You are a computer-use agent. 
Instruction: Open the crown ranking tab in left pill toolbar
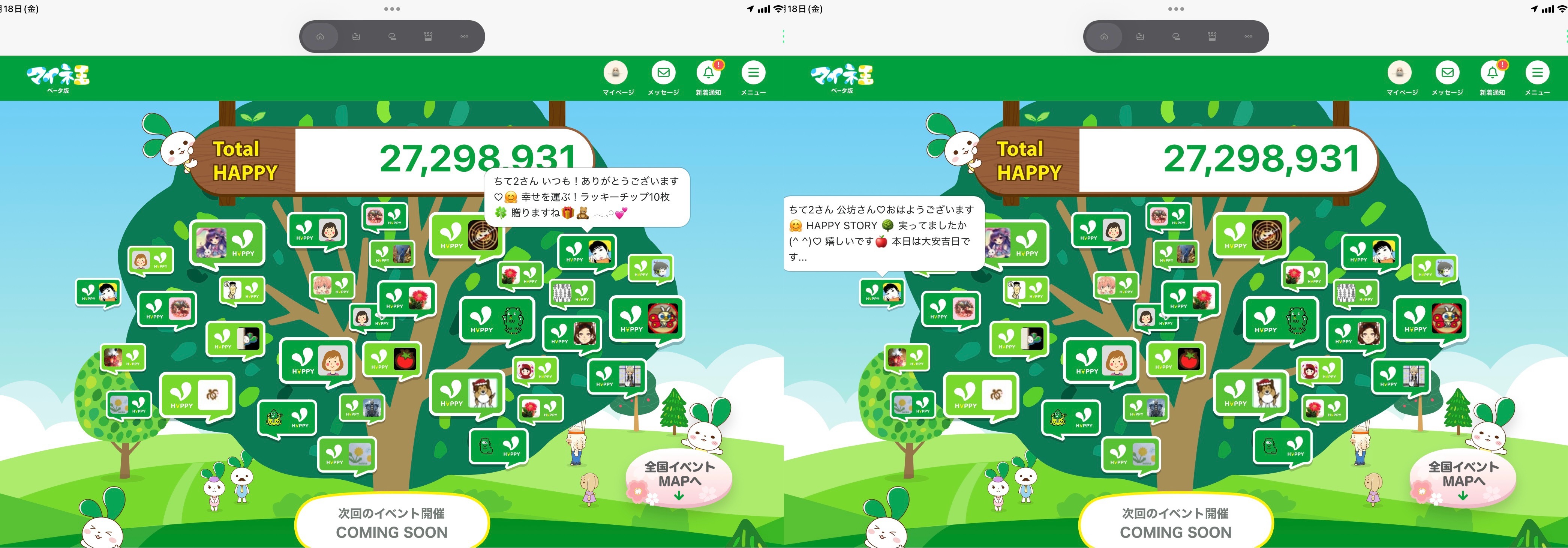point(428,36)
